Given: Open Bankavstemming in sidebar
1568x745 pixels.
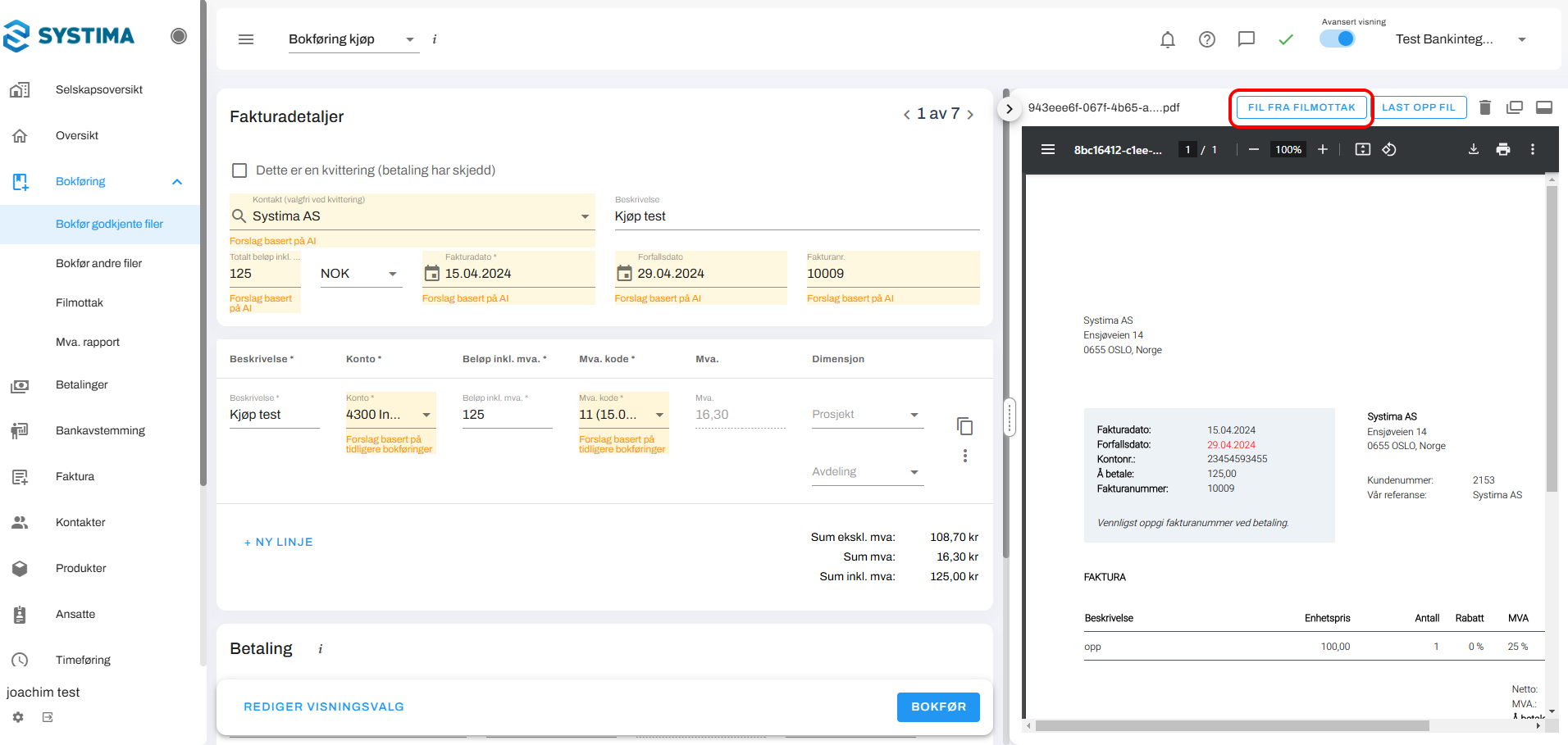Looking at the screenshot, I should [x=100, y=431].
